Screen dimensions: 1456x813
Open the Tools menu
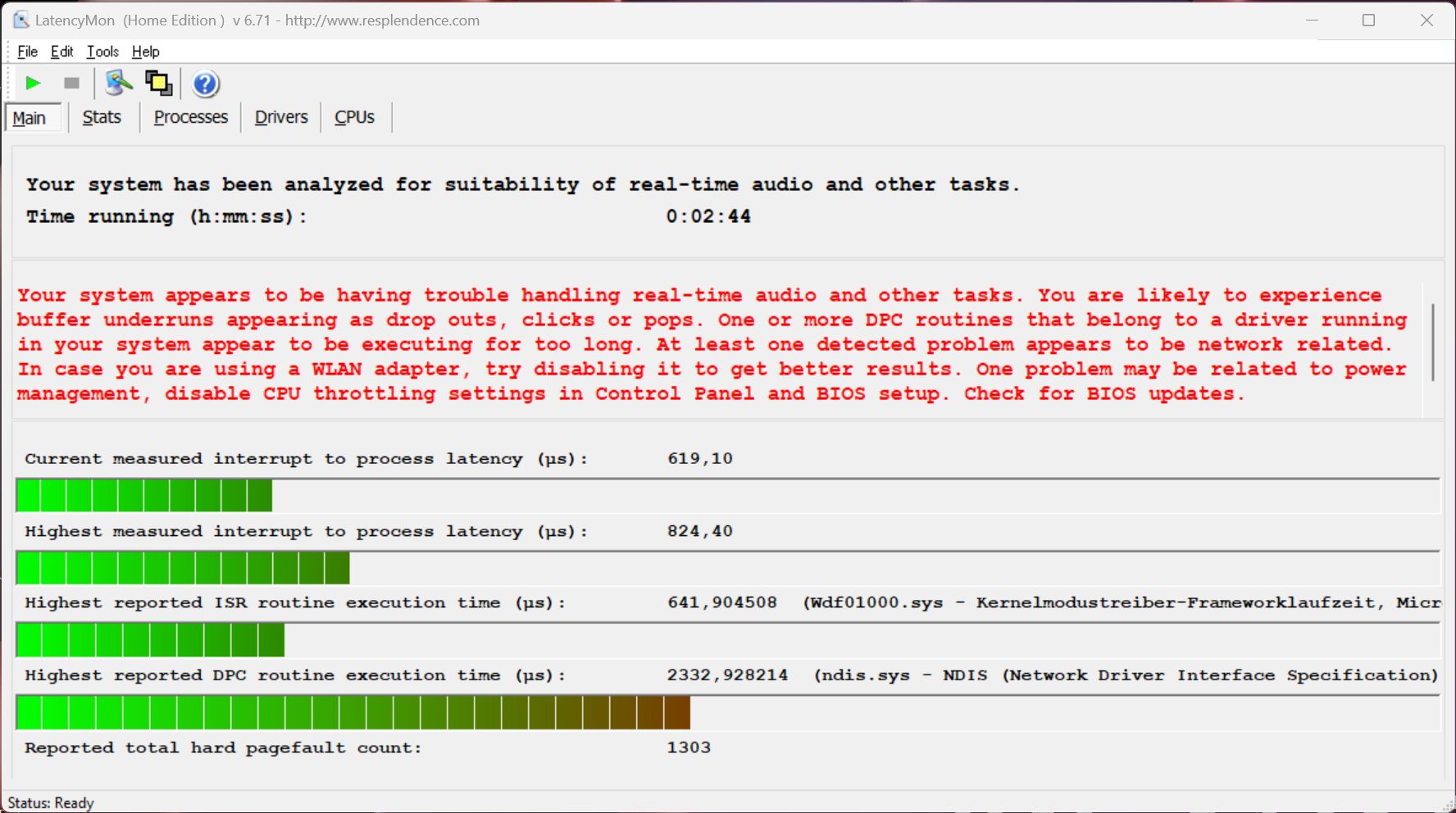(102, 52)
